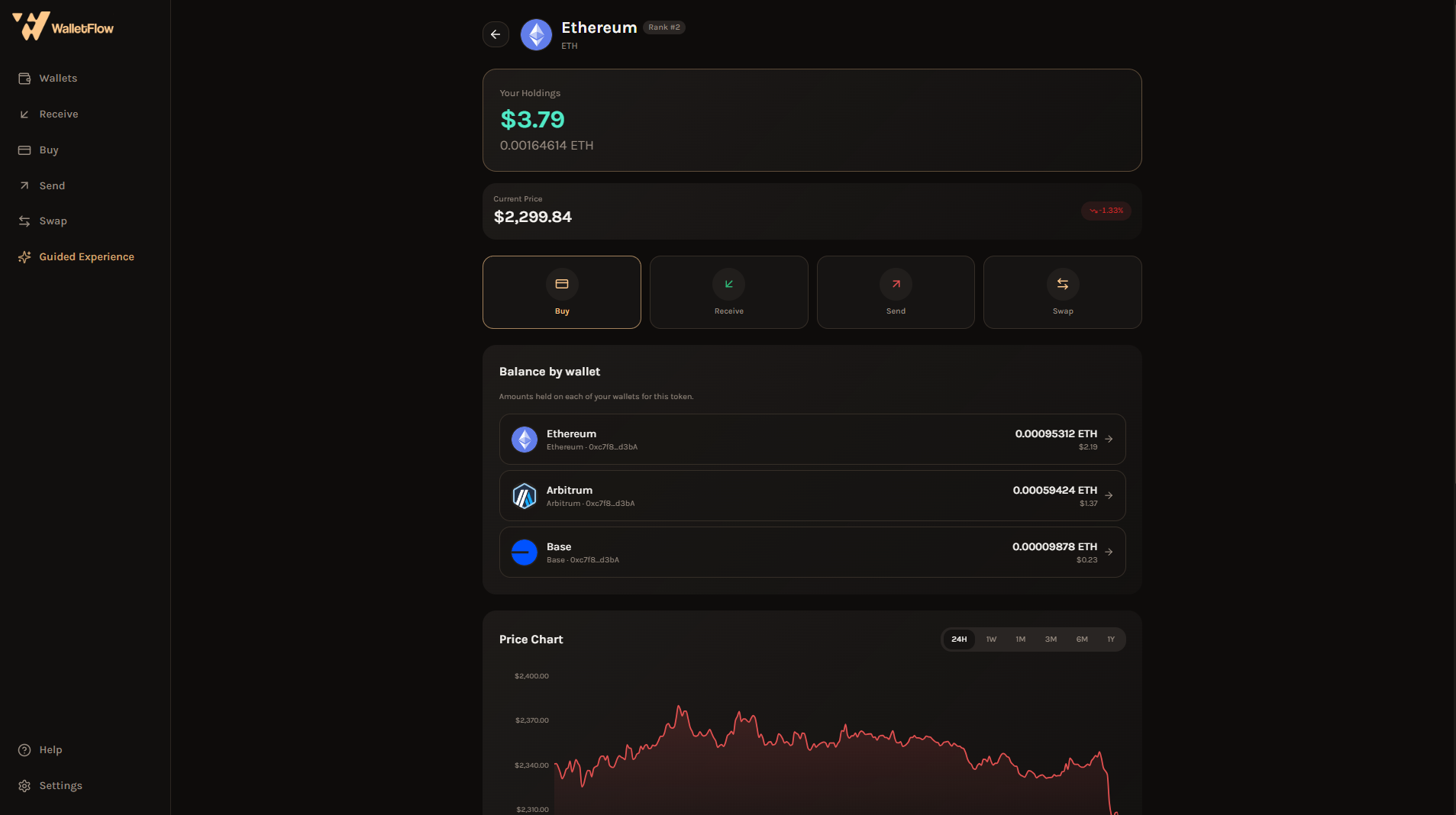Click the Balance by wallet heading
The height and width of the screenshot is (815, 1456).
[550, 372]
